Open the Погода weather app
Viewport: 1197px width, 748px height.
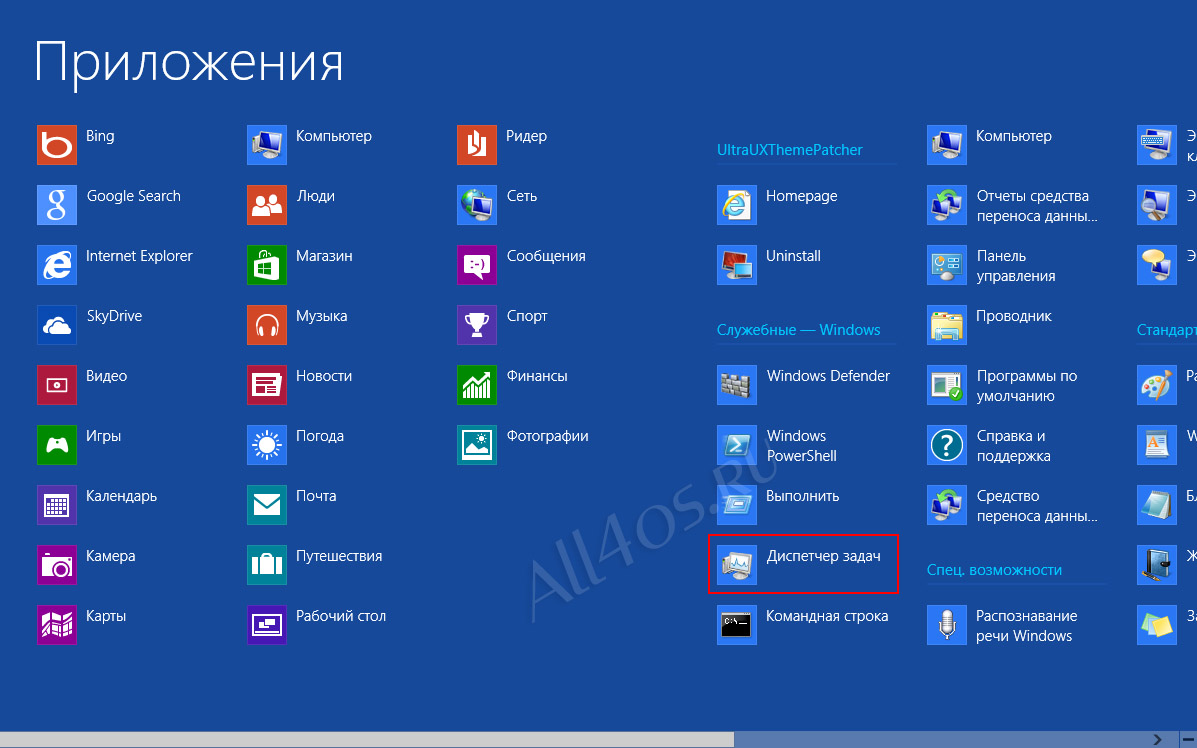pyautogui.click(x=266, y=445)
